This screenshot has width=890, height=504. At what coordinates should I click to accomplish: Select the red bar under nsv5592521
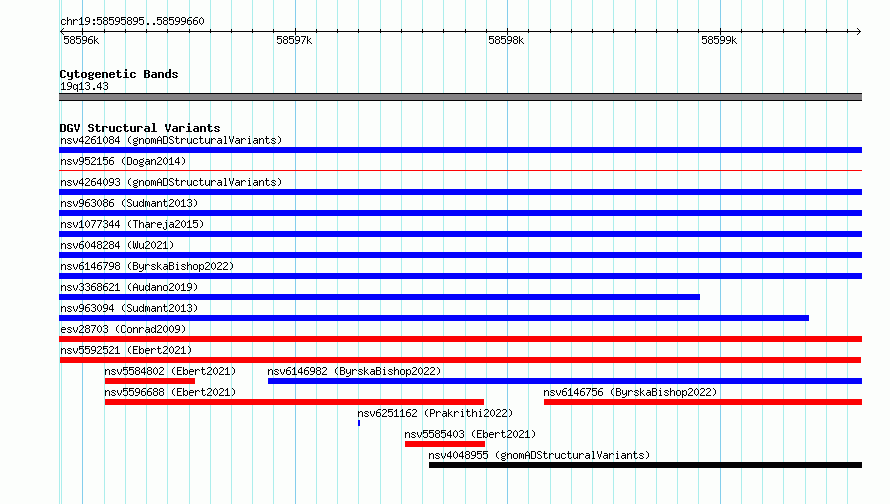[460, 360]
